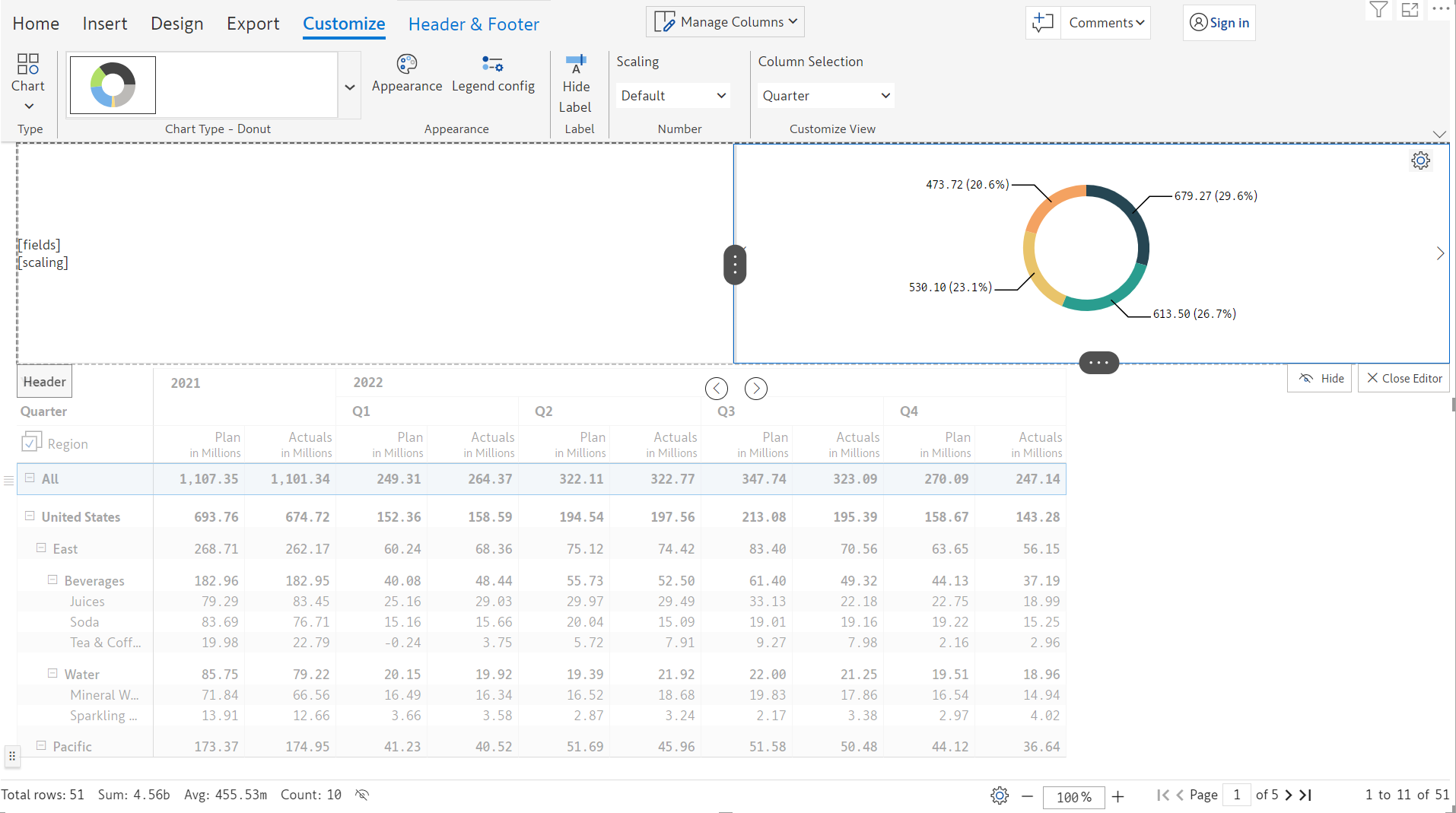Toggle the Region checkbox
This screenshot has height=813, width=1456.
pyautogui.click(x=31, y=443)
